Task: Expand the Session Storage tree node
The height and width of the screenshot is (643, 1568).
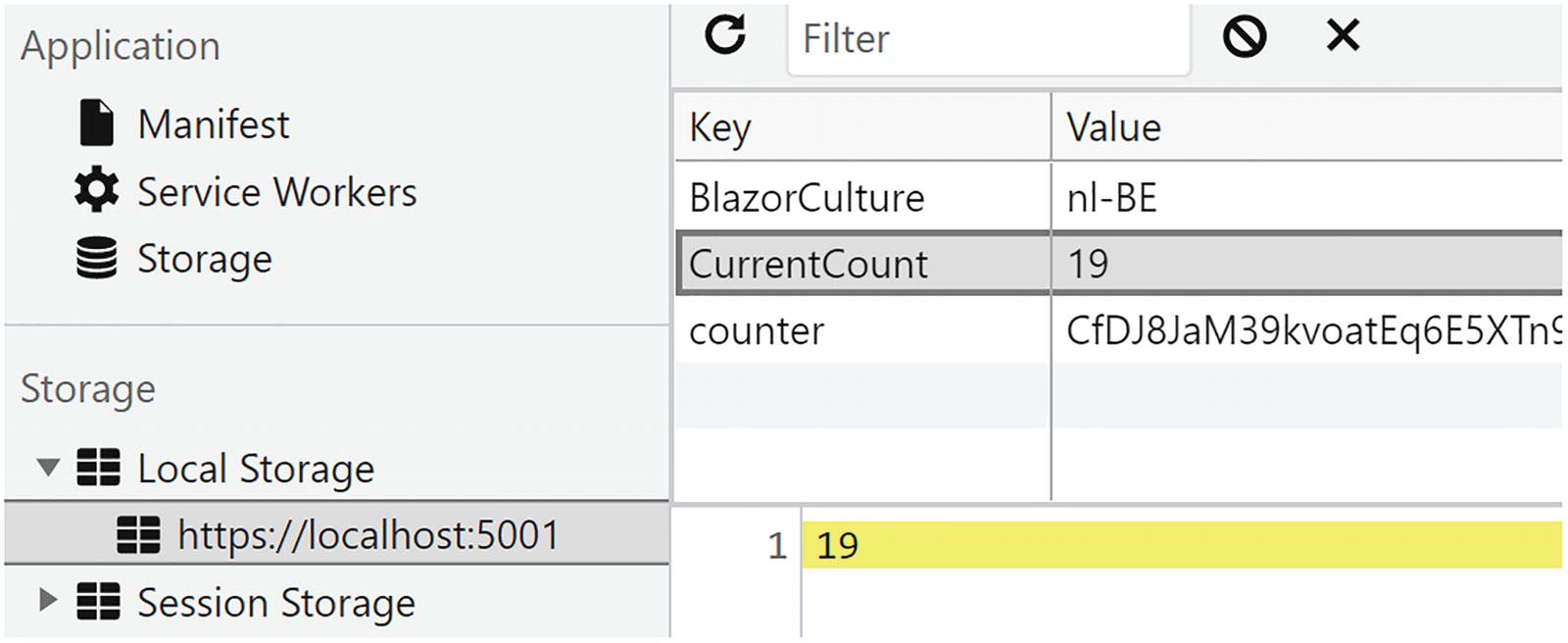Action: (x=47, y=600)
